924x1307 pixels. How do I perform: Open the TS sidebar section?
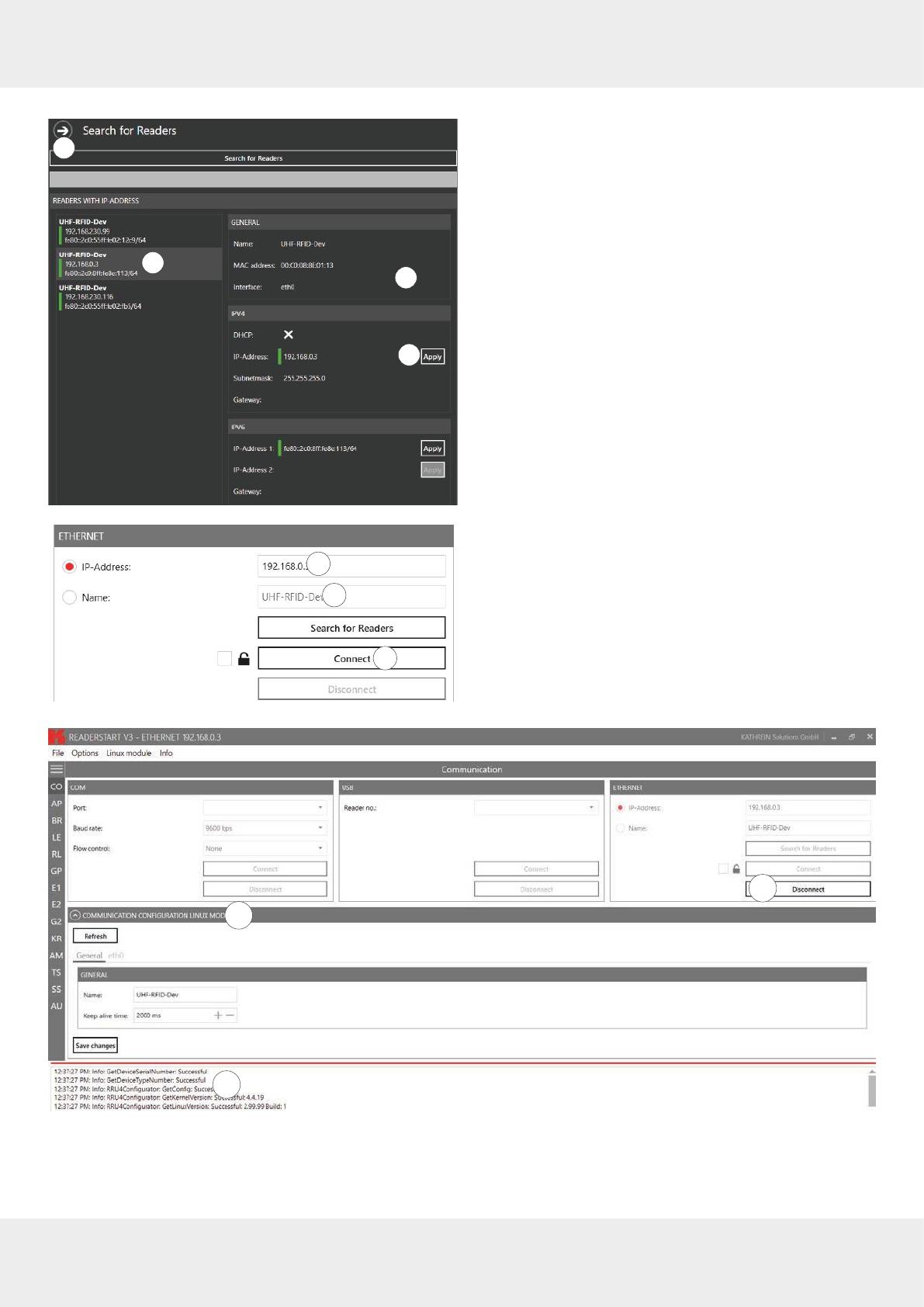tap(57, 972)
